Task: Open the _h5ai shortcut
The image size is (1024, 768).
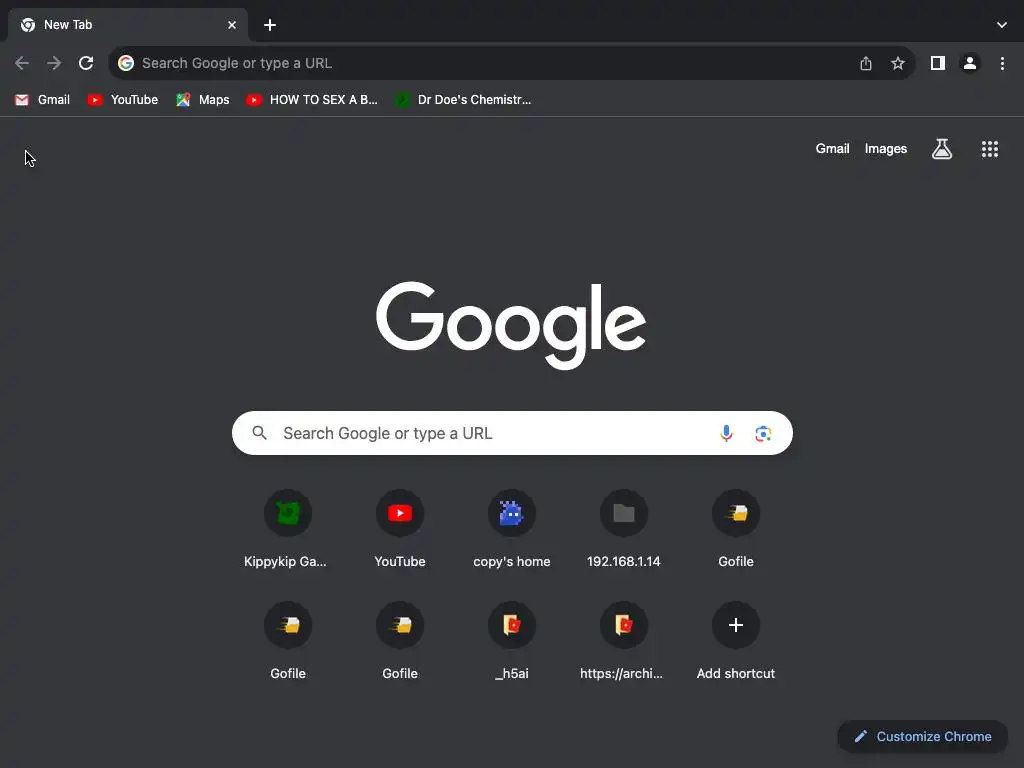Action: click(512, 641)
